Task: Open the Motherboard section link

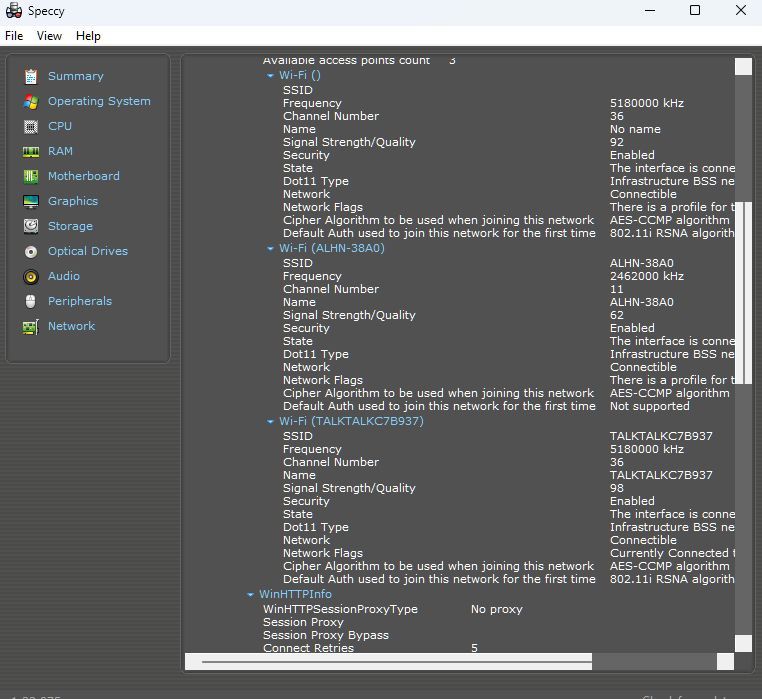Action: [84, 176]
